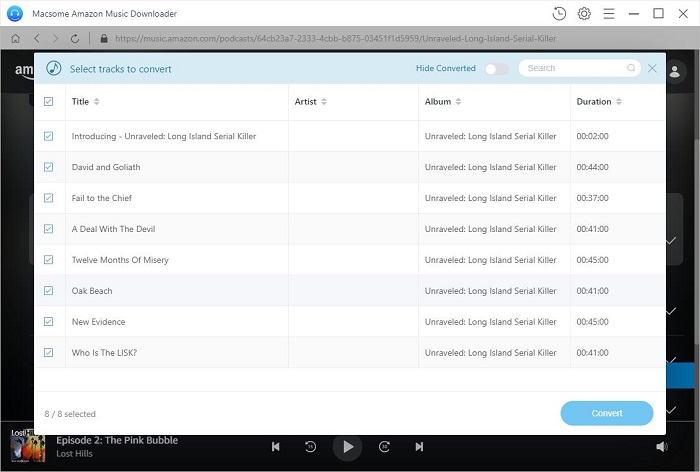The height and width of the screenshot is (472, 700).
Task: Click the Title column header
Action: pos(80,101)
